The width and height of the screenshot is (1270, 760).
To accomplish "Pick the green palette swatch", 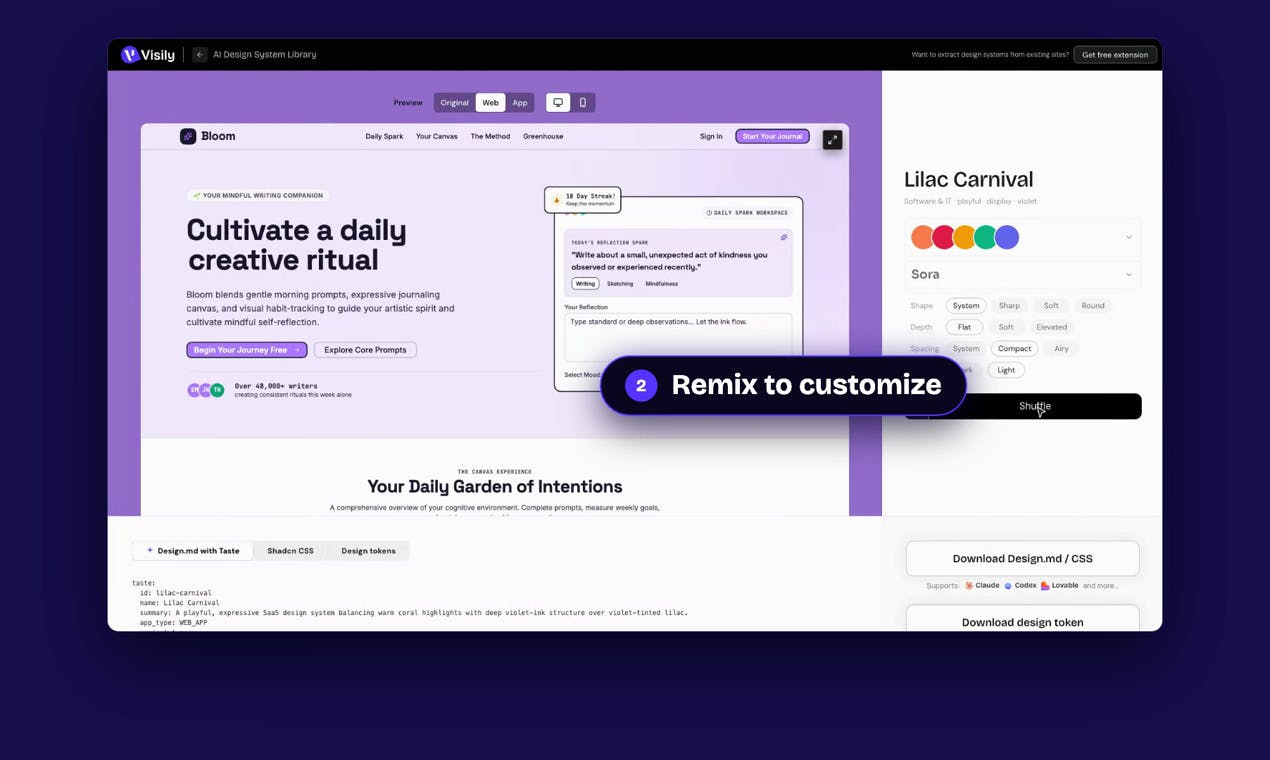I will click(985, 237).
